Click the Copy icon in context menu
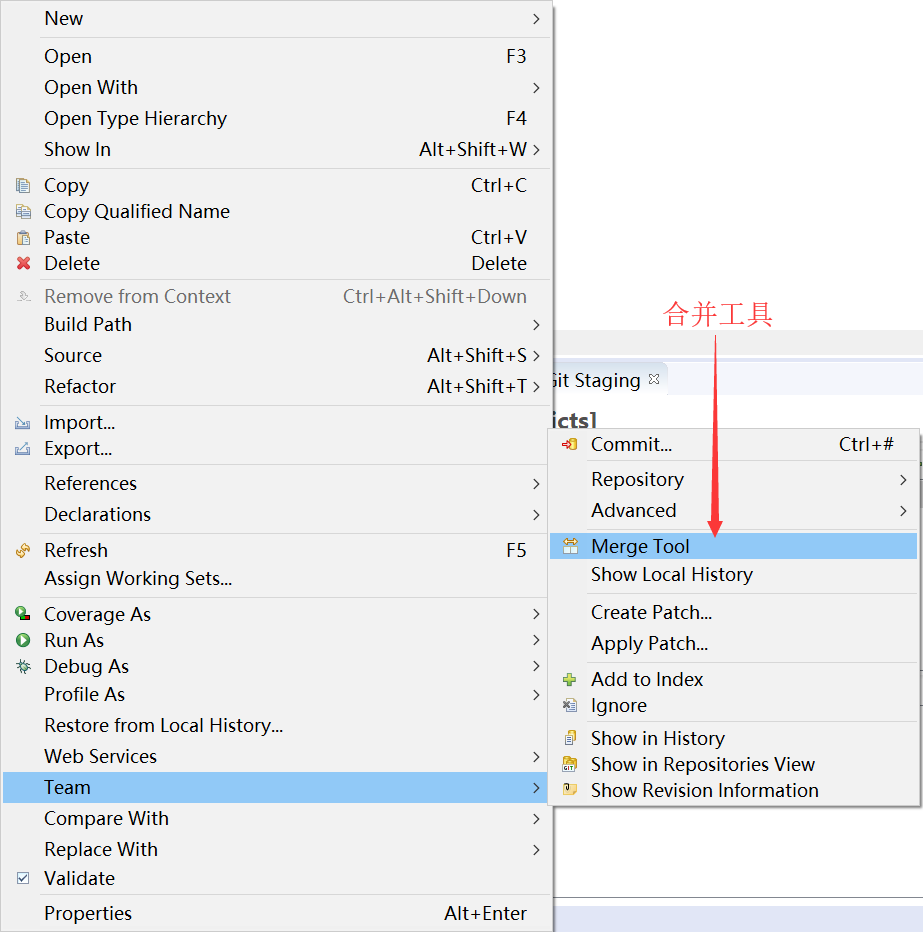The height and width of the screenshot is (932, 923). pyautogui.click(x=23, y=185)
